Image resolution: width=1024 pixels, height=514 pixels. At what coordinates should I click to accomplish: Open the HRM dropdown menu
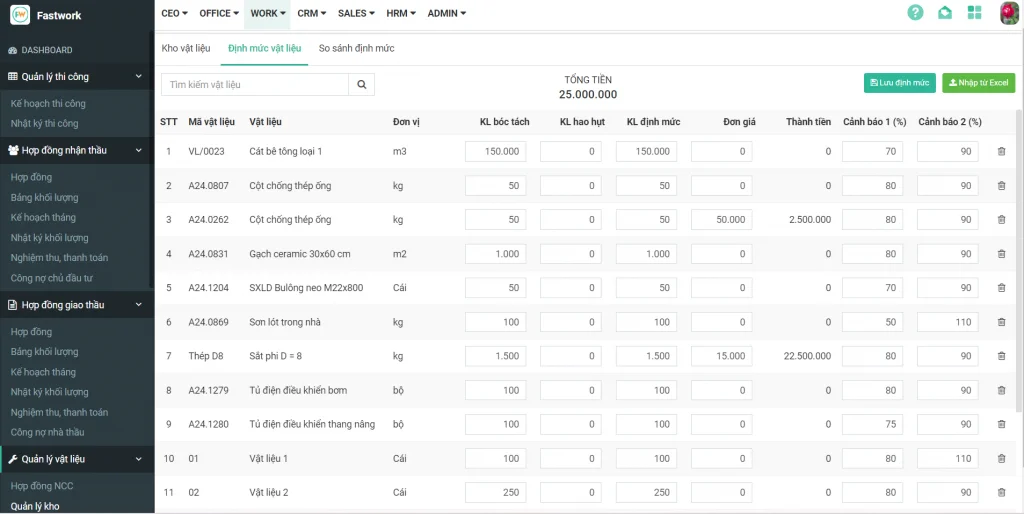point(402,13)
